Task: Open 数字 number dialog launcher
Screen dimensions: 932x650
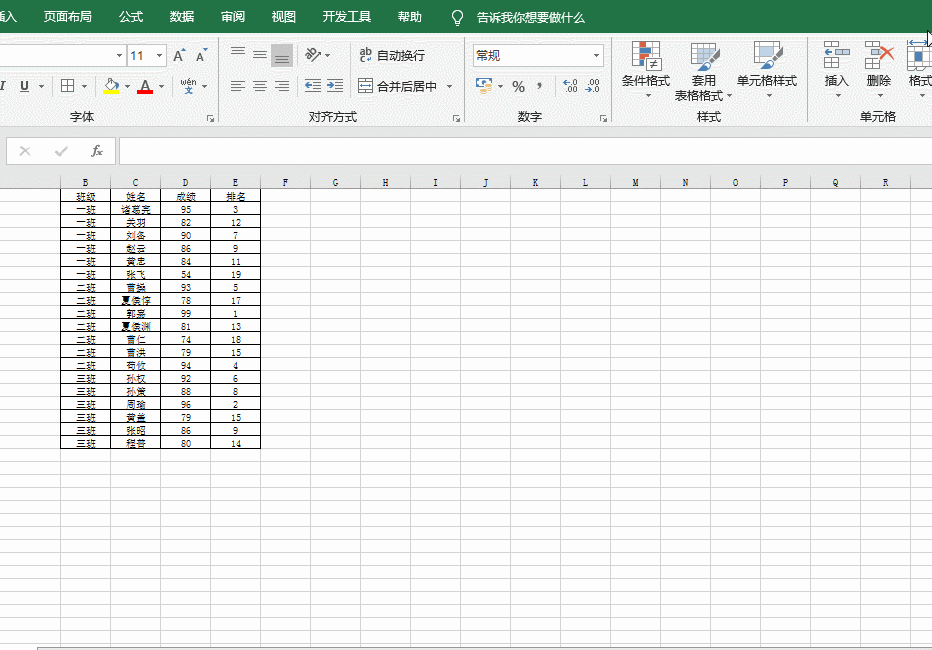Action: pyautogui.click(x=603, y=118)
